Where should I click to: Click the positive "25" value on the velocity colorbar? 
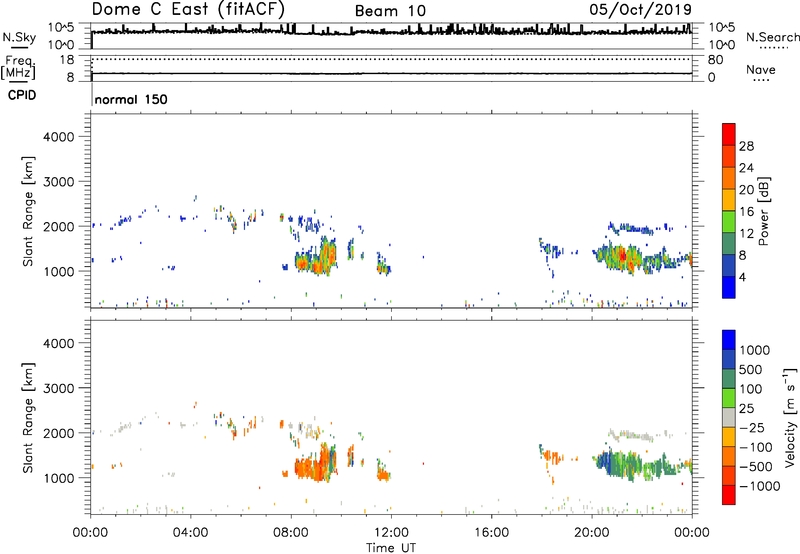(x=747, y=409)
